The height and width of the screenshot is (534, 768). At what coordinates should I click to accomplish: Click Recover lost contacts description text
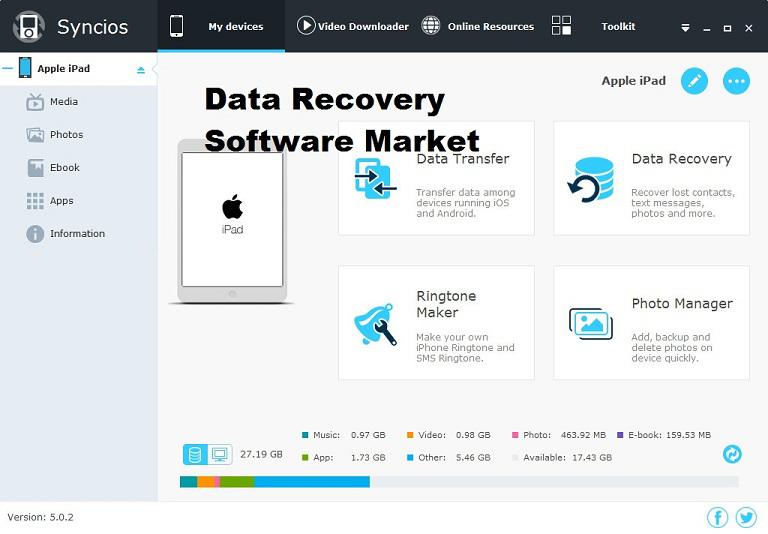click(x=683, y=203)
